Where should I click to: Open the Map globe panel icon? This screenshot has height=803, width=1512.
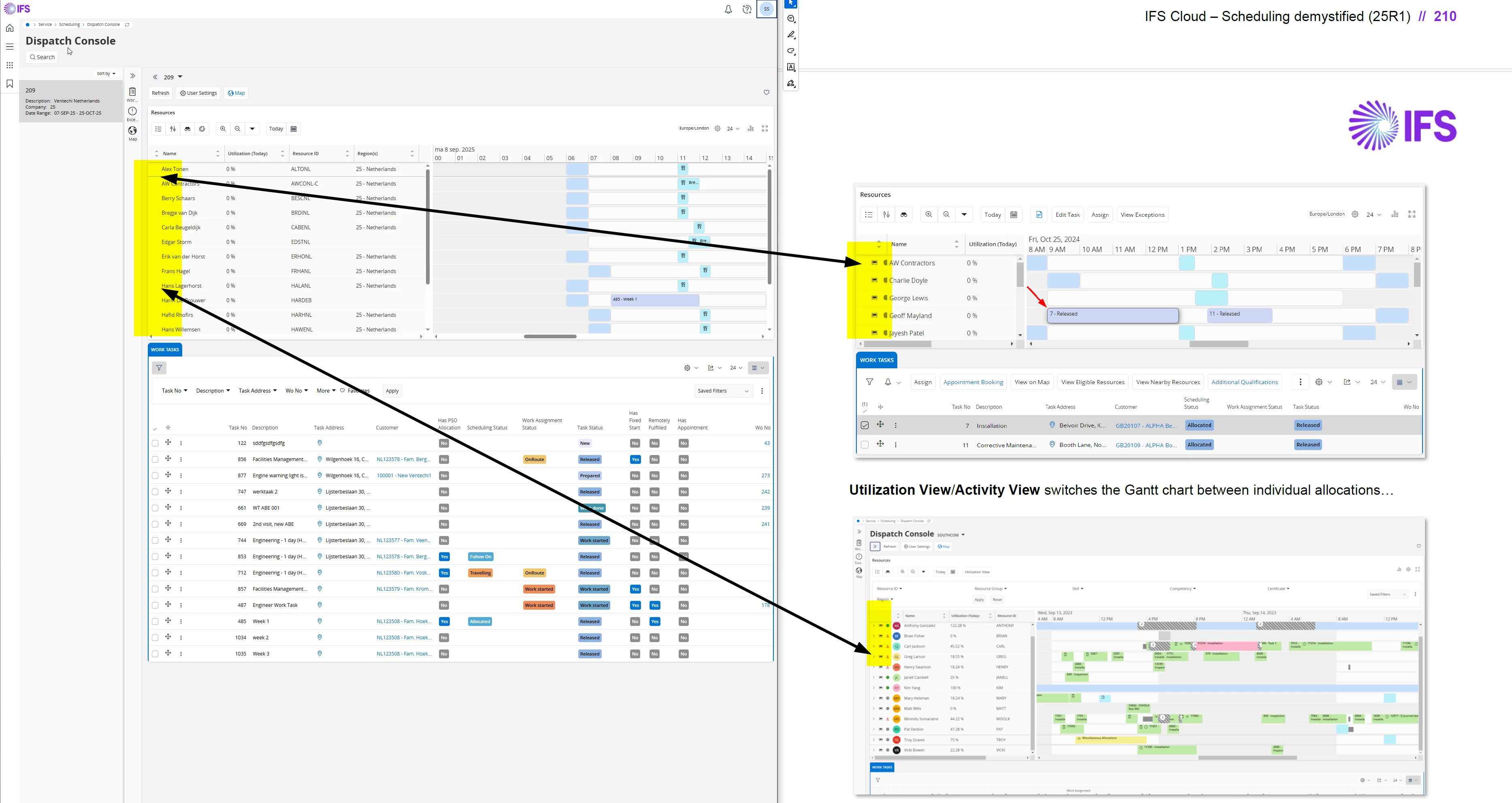tap(133, 130)
